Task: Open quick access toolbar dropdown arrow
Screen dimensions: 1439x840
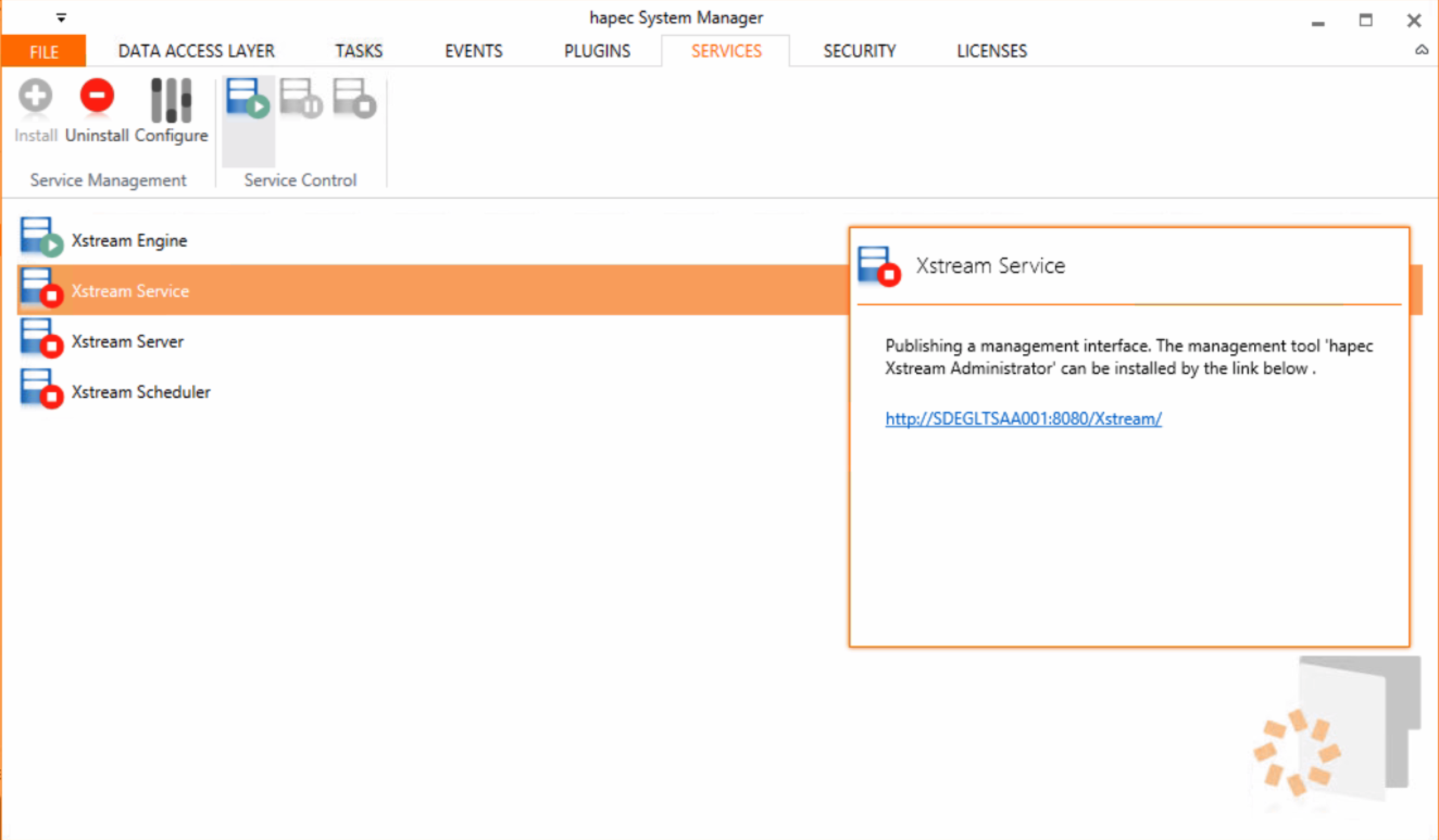Action: point(61,18)
